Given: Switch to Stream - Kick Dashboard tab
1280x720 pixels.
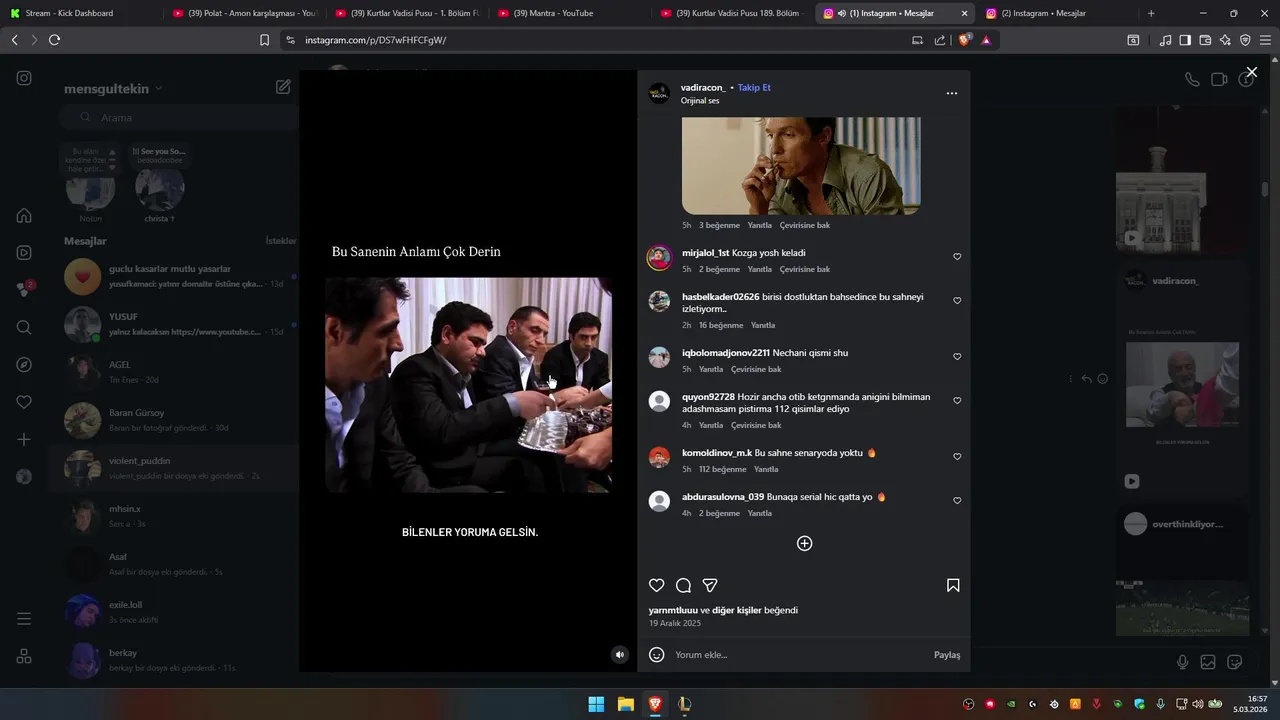Looking at the screenshot, I should click(80, 13).
